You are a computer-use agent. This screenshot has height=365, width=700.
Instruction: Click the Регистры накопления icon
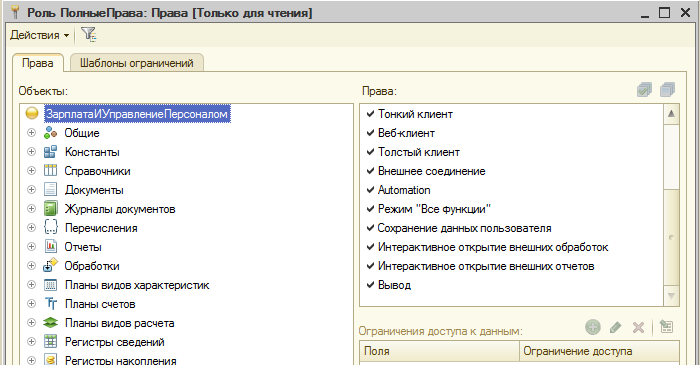(x=50, y=359)
